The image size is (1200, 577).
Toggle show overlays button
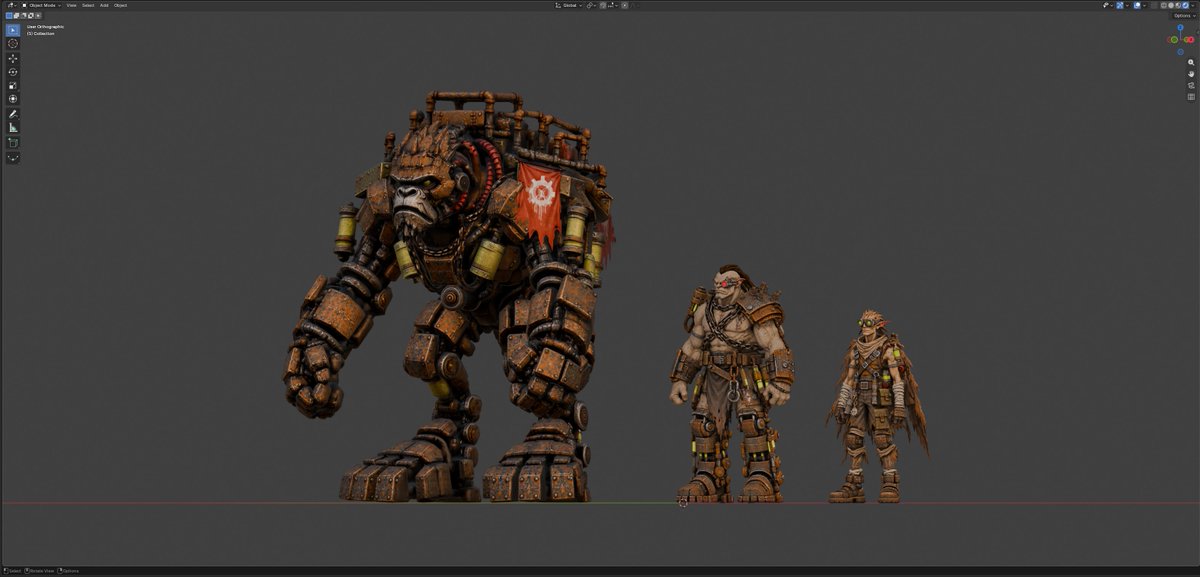pos(1138,6)
